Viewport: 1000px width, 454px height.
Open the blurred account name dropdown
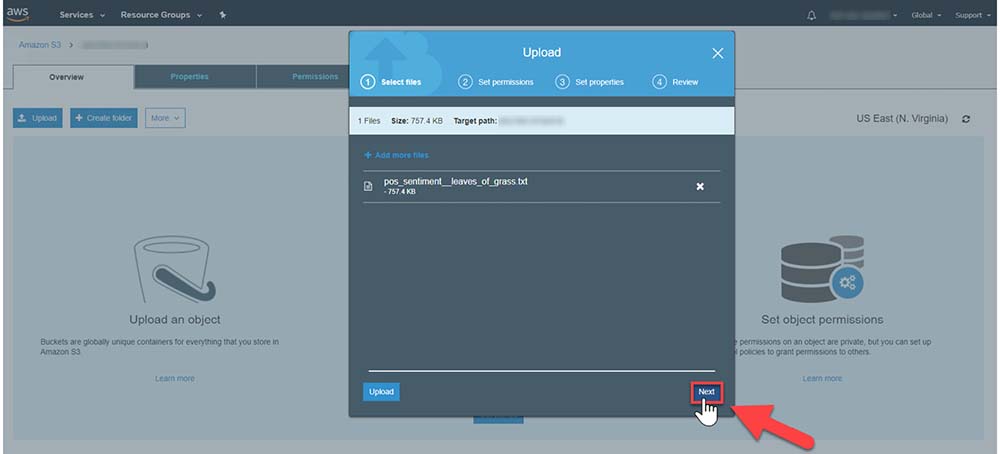tap(864, 15)
